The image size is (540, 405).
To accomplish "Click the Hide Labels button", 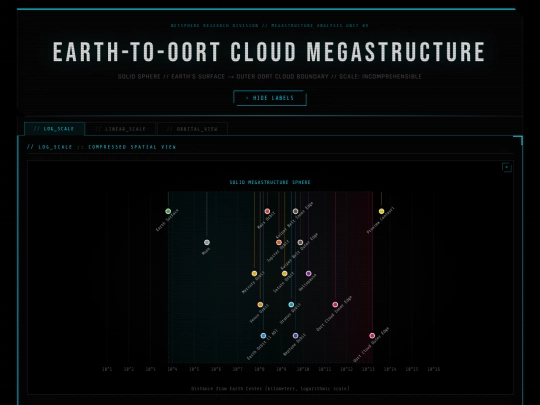I will [x=270, y=98].
